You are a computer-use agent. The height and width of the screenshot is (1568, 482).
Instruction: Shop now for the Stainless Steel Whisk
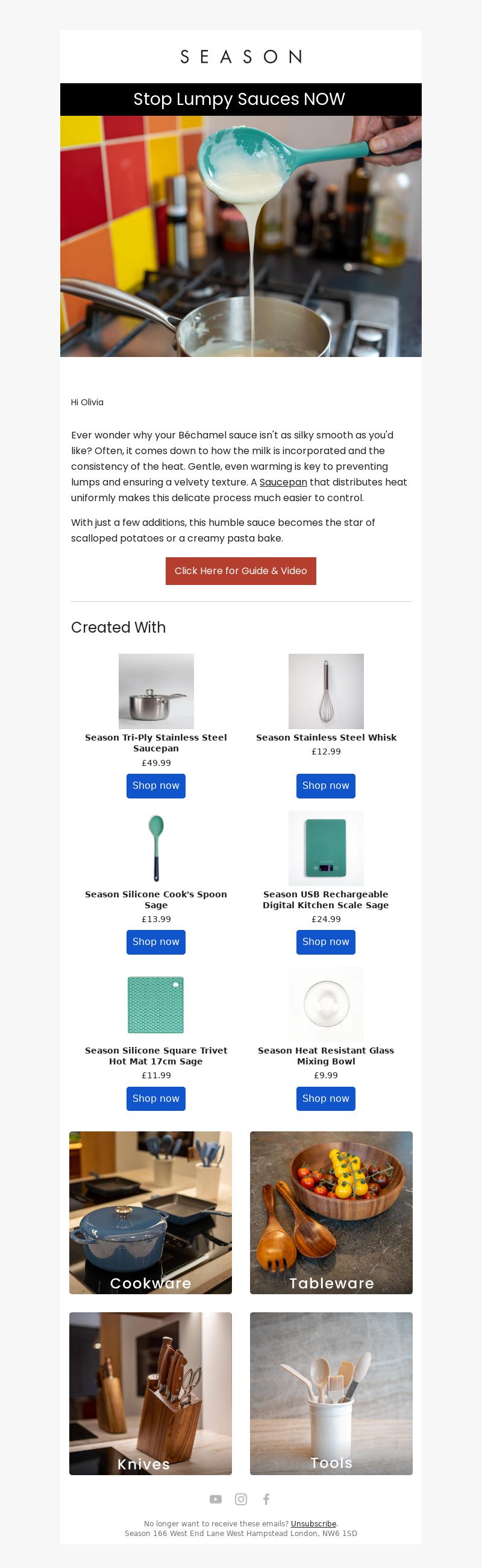(326, 786)
